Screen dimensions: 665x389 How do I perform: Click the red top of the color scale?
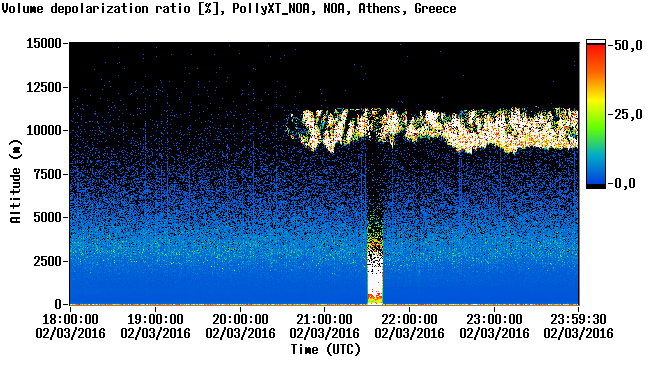click(596, 48)
